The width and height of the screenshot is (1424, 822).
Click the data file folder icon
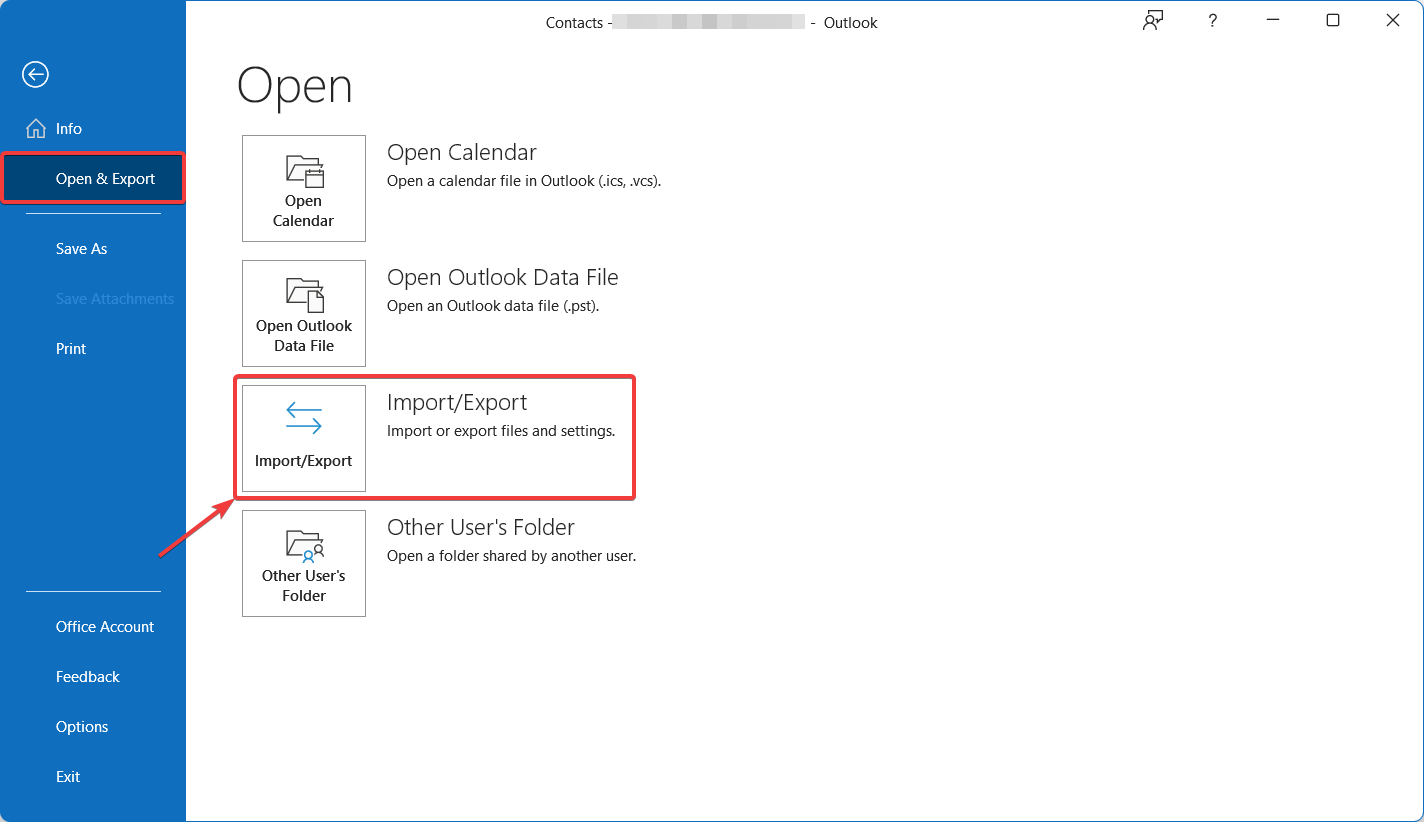pos(305,295)
